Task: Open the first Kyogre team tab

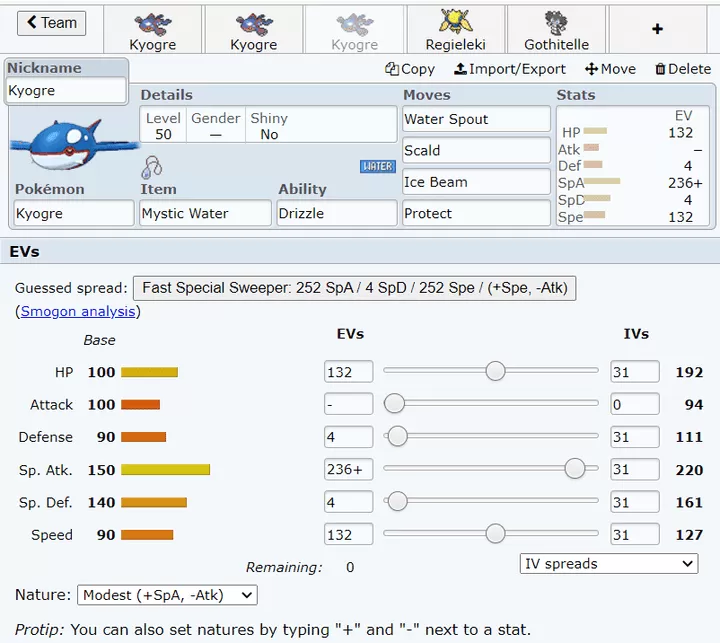Action: coord(152,30)
